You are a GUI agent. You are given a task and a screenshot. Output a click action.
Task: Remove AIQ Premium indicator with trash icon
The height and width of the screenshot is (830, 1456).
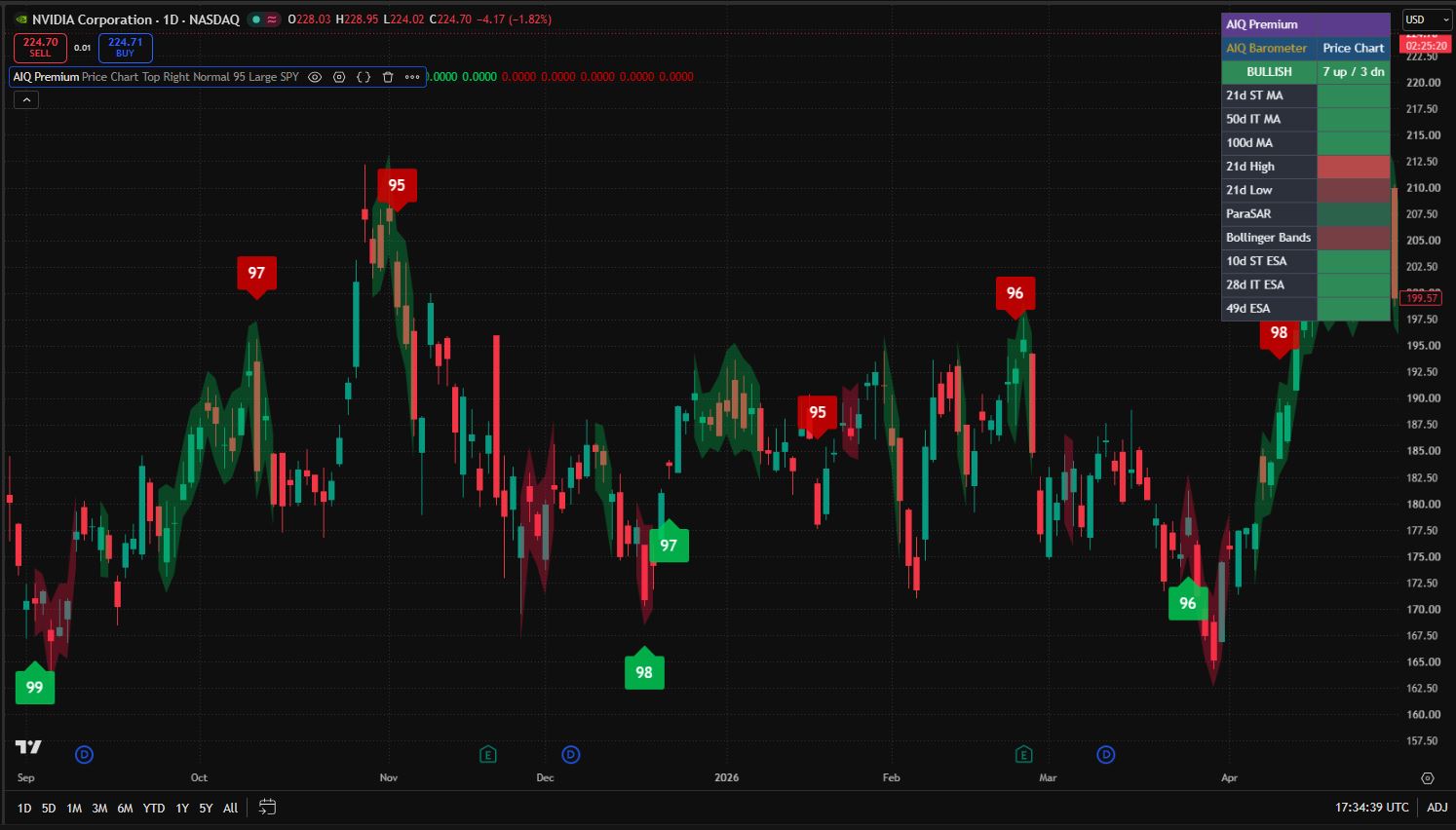388,77
